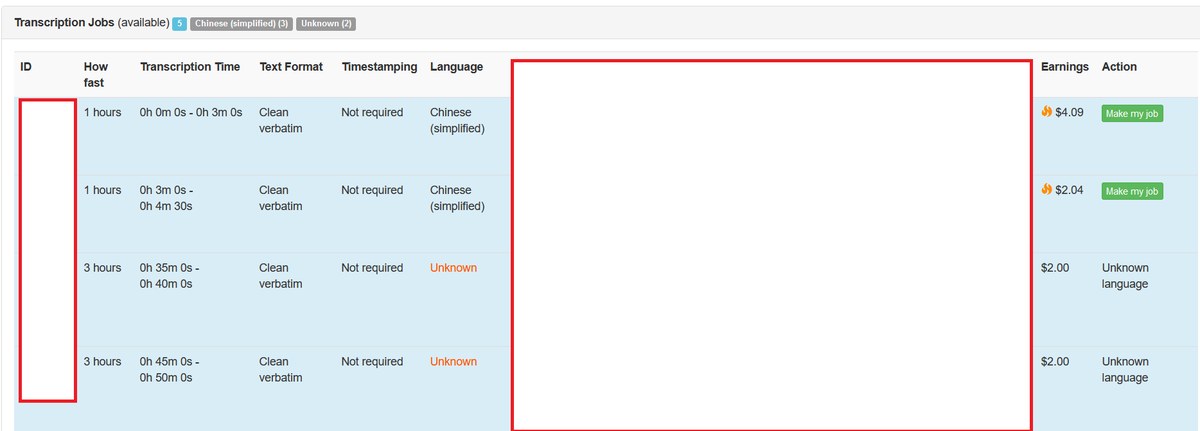
Task: Click orange Unknown in 0h 45m row
Action: (453, 362)
